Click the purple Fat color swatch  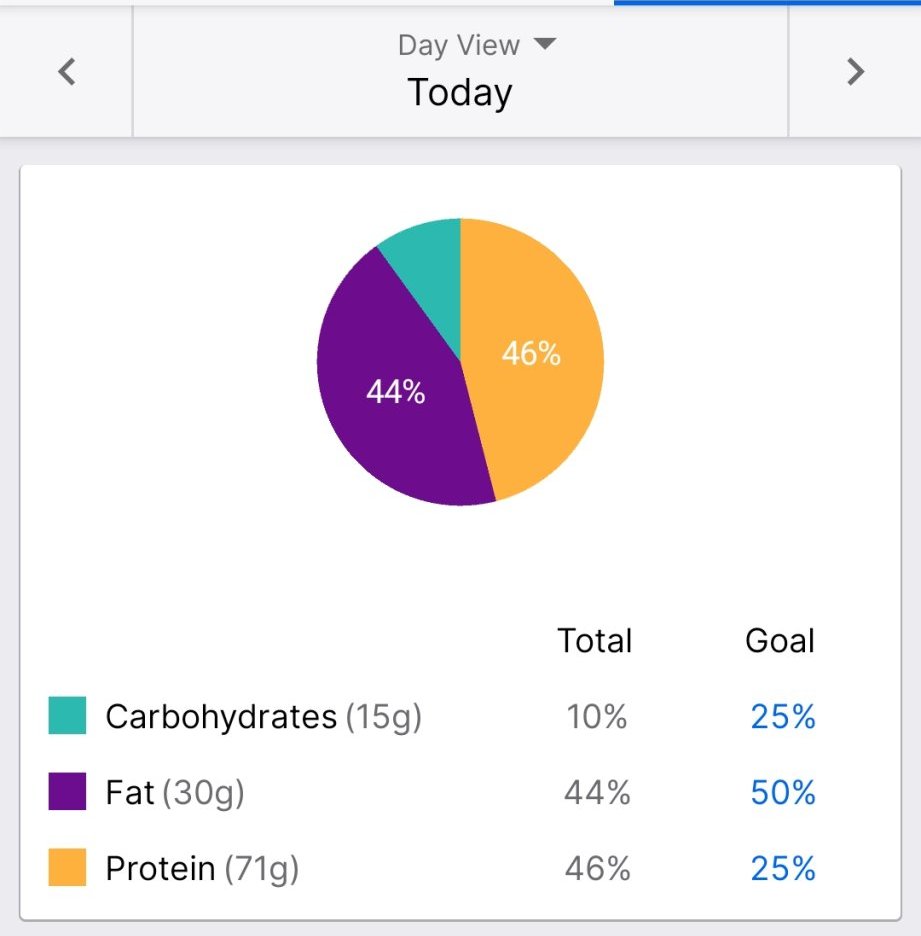[x=67, y=792]
